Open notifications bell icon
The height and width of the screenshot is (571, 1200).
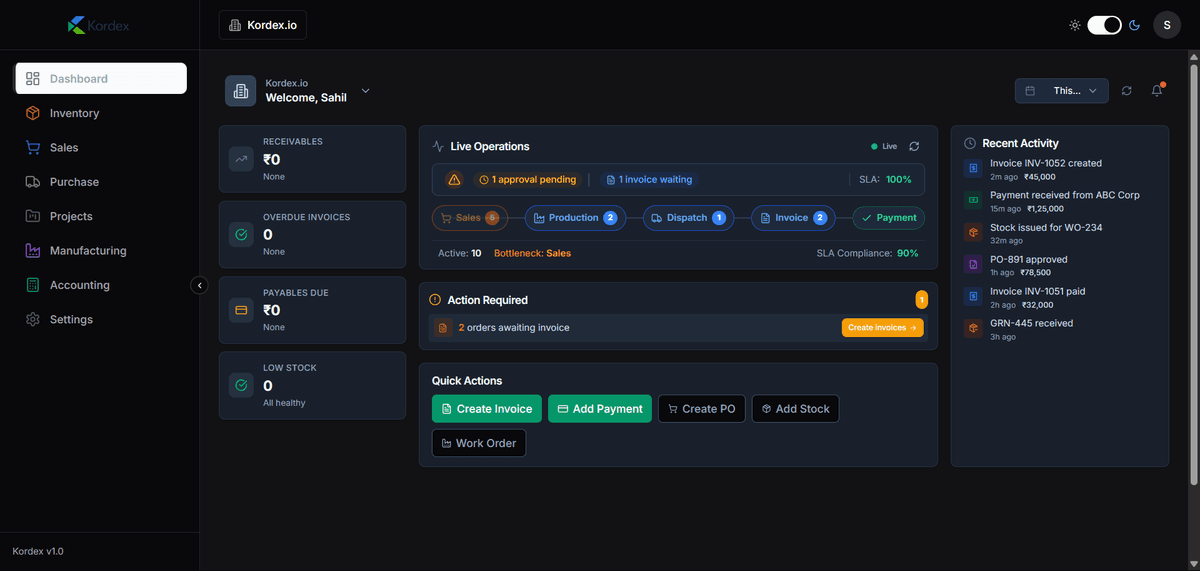click(1157, 90)
